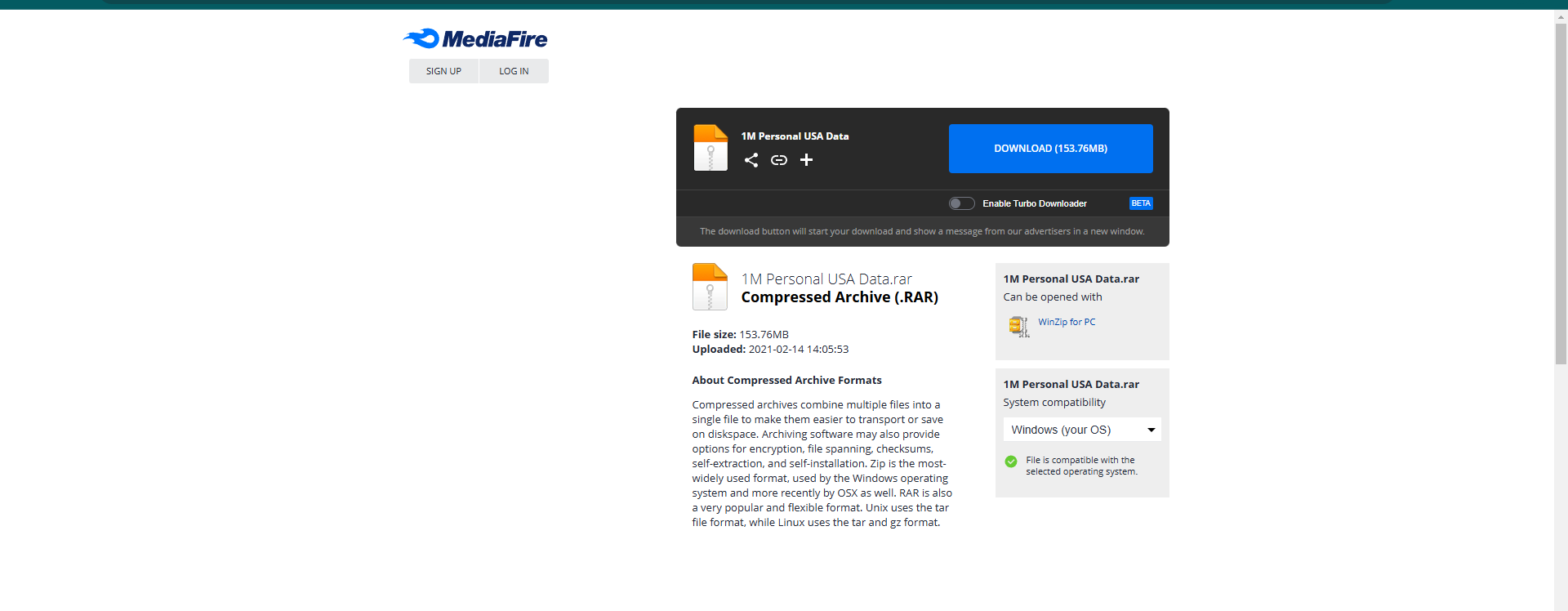This screenshot has width=1568, height=611.
Task: Click the LOG IN button
Action: (x=514, y=71)
